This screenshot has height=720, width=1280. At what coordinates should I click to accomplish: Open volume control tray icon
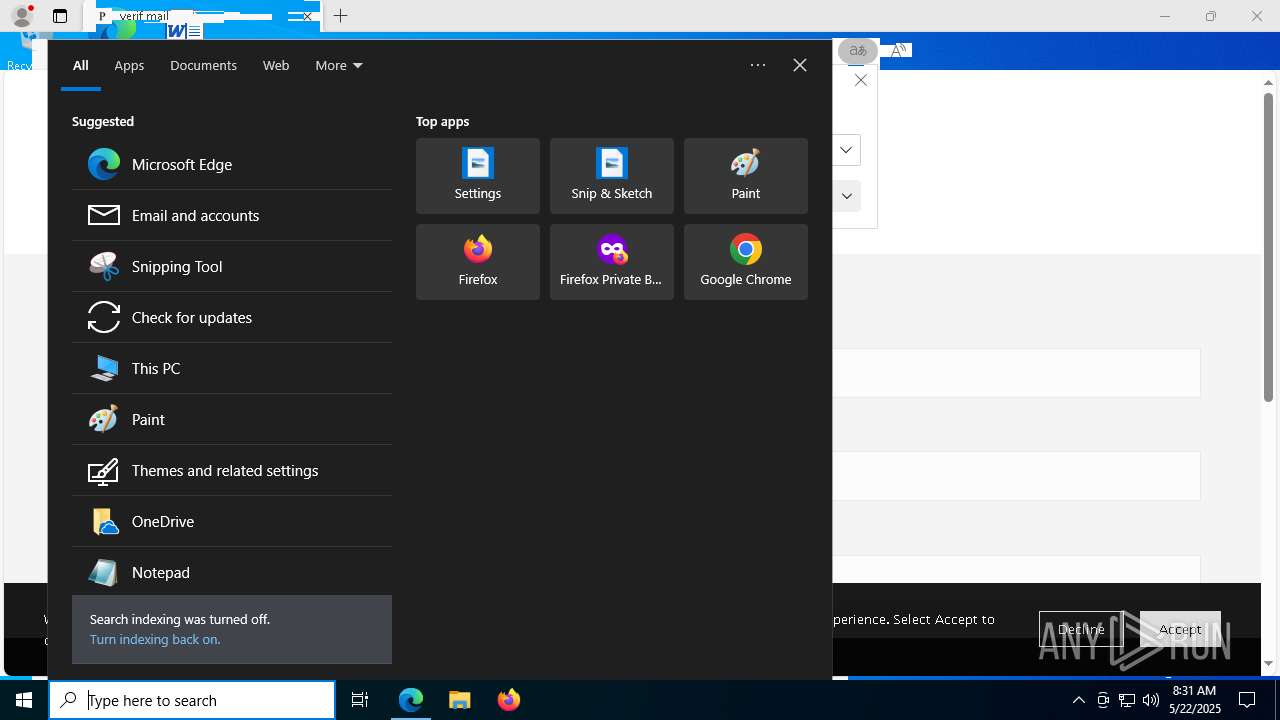(1151, 700)
